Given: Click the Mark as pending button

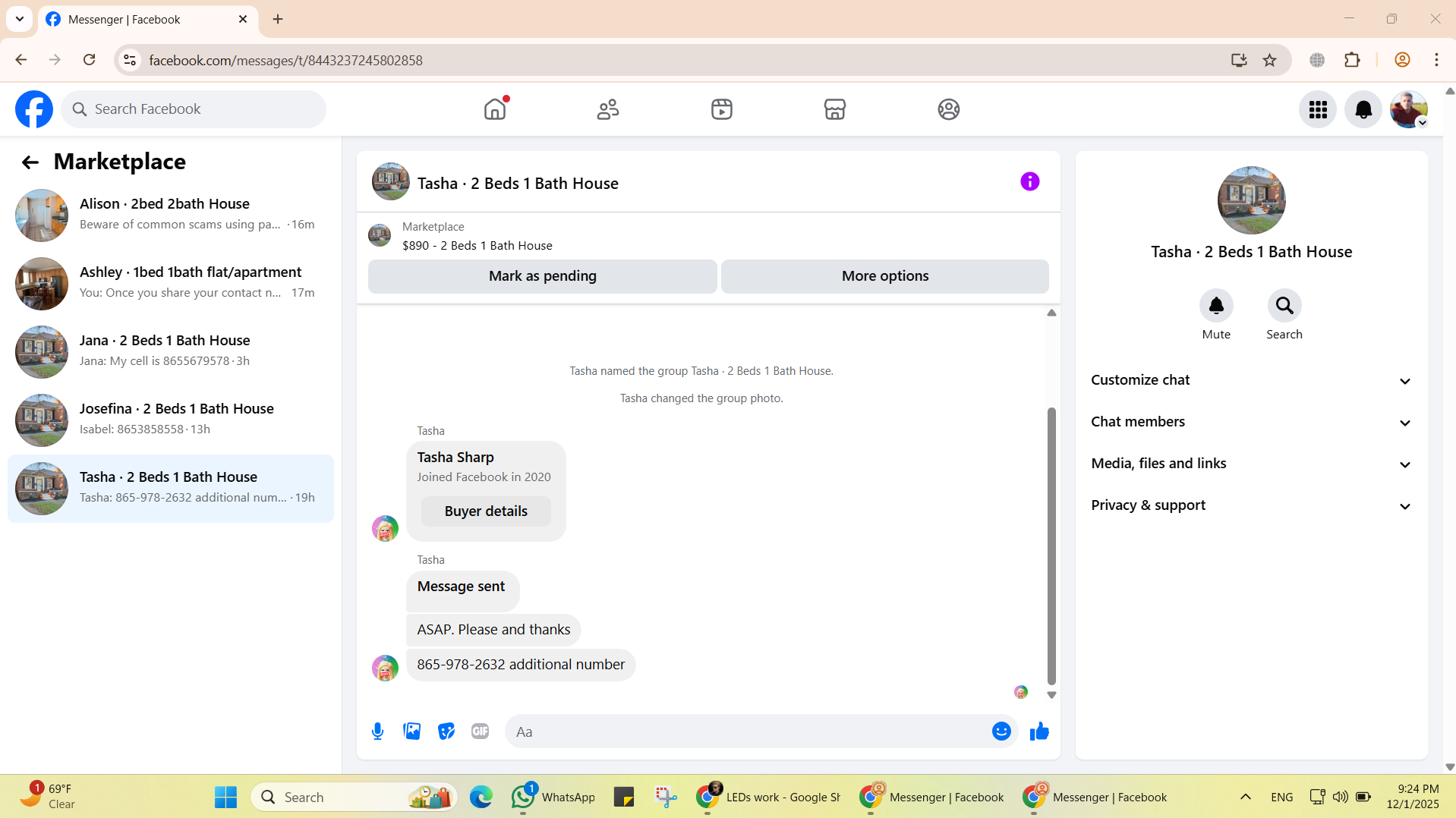Looking at the screenshot, I should 543,276.
